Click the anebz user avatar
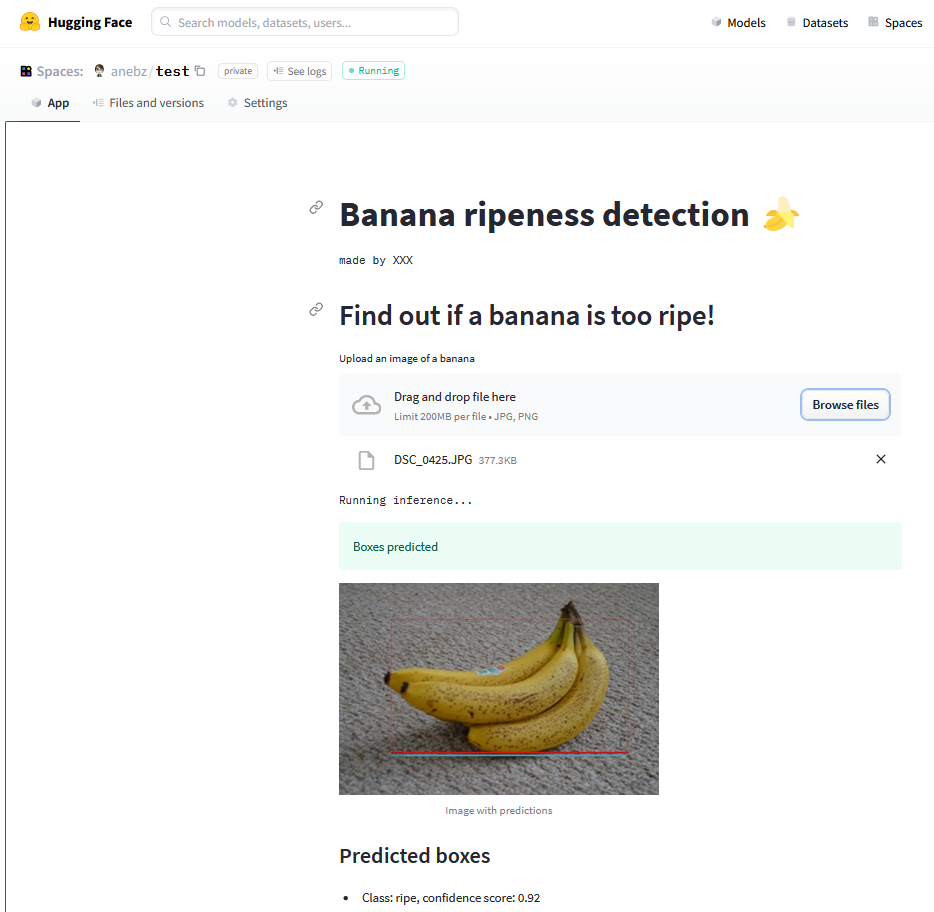 99,71
